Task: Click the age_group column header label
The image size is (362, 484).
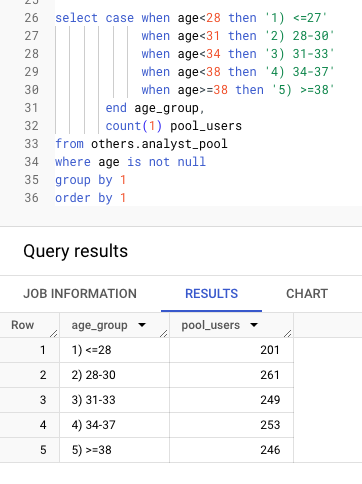Action: tap(99, 325)
